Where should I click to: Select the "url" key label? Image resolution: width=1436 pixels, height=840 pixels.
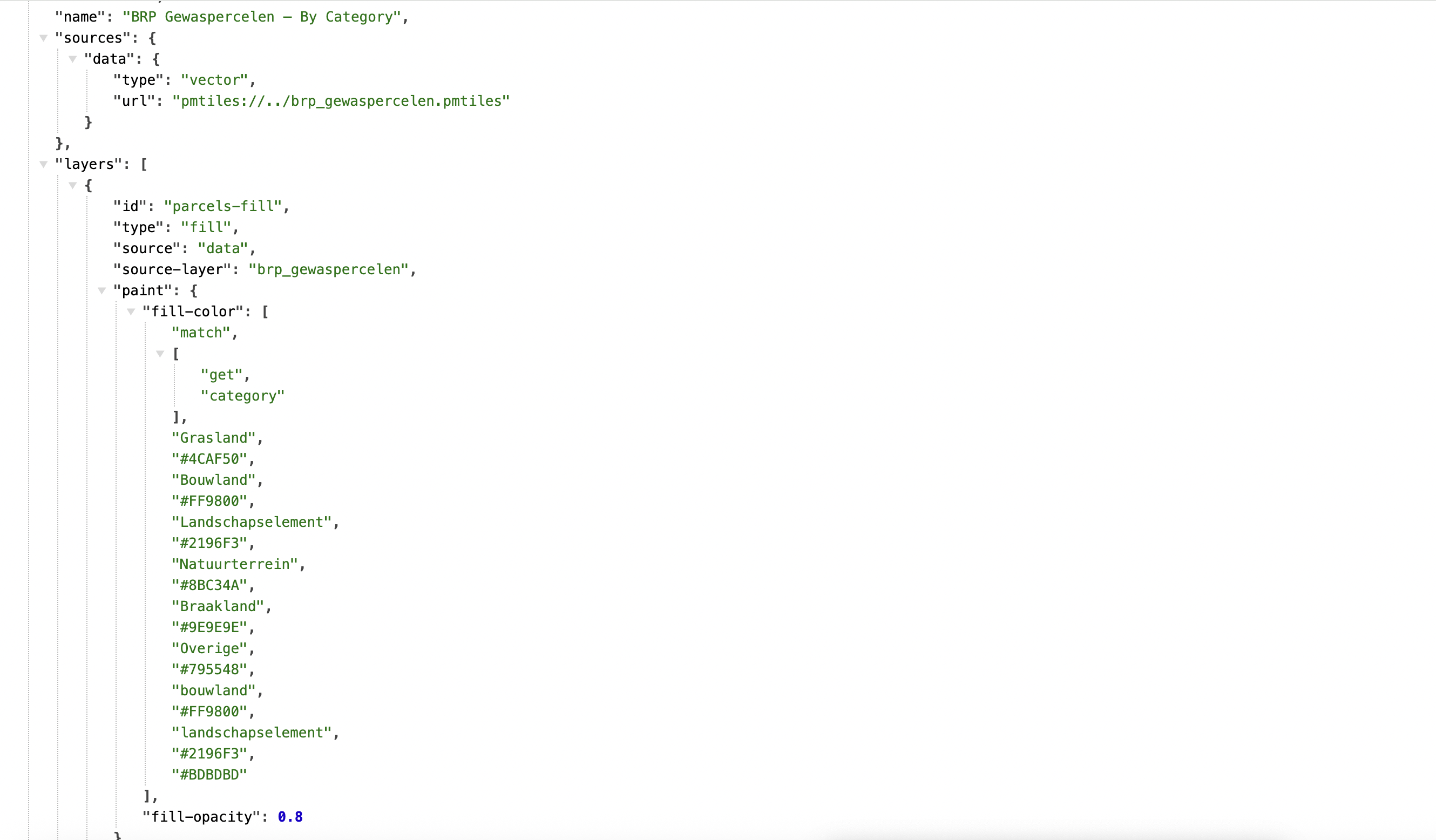pyautogui.click(x=134, y=101)
